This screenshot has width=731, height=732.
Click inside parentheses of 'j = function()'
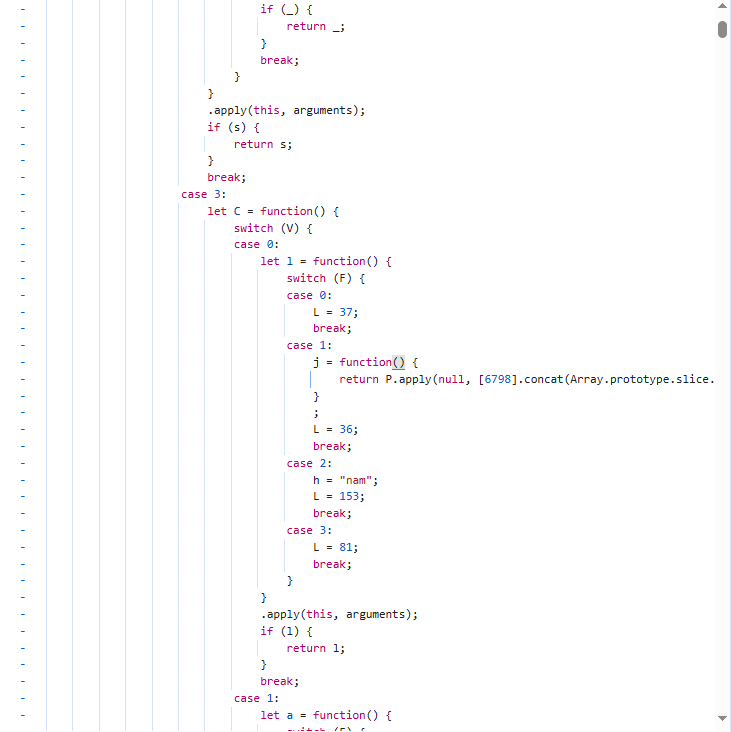(398, 362)
